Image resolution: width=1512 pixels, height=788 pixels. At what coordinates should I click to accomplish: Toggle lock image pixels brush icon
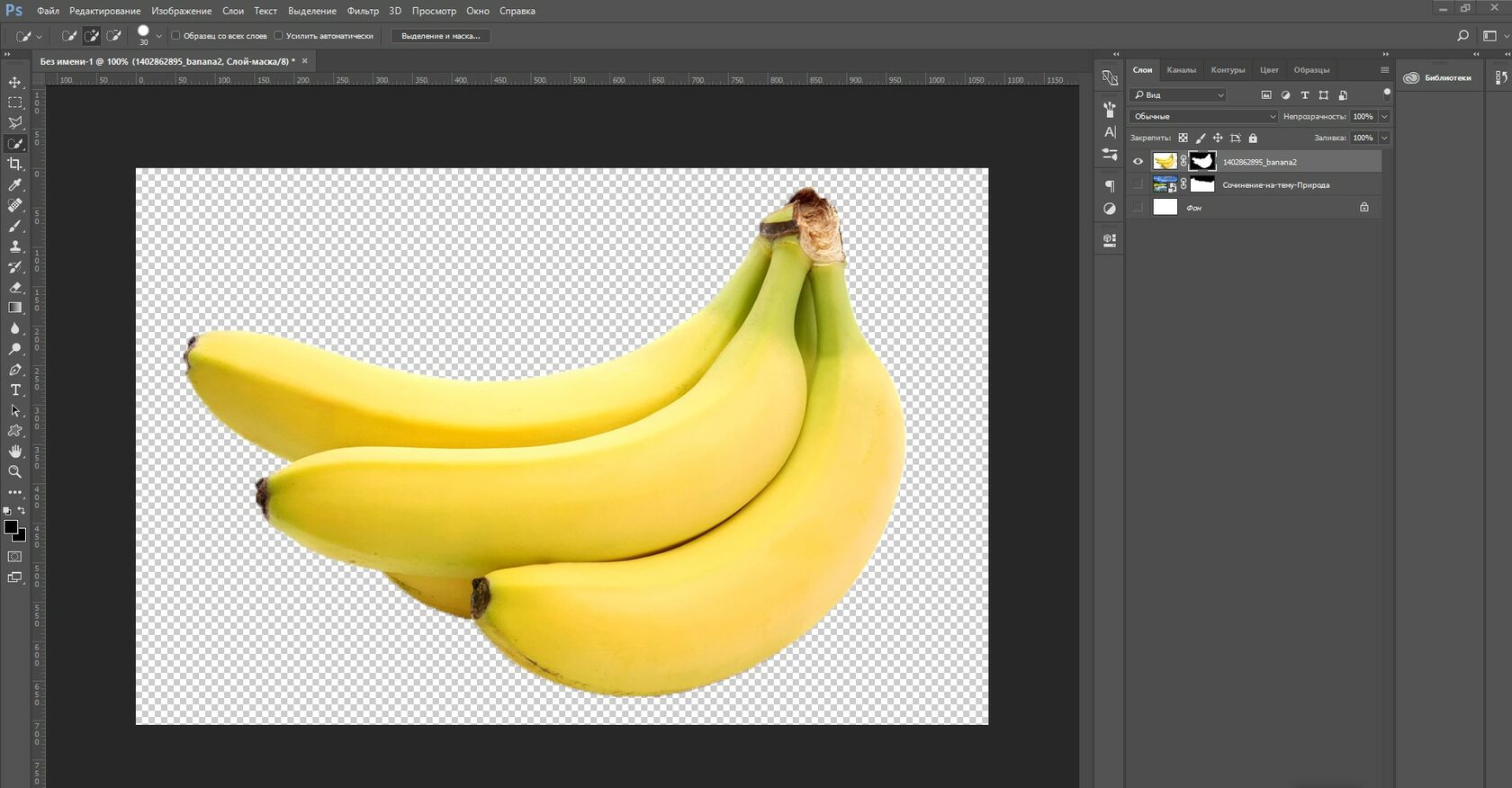click(1201, 138)
